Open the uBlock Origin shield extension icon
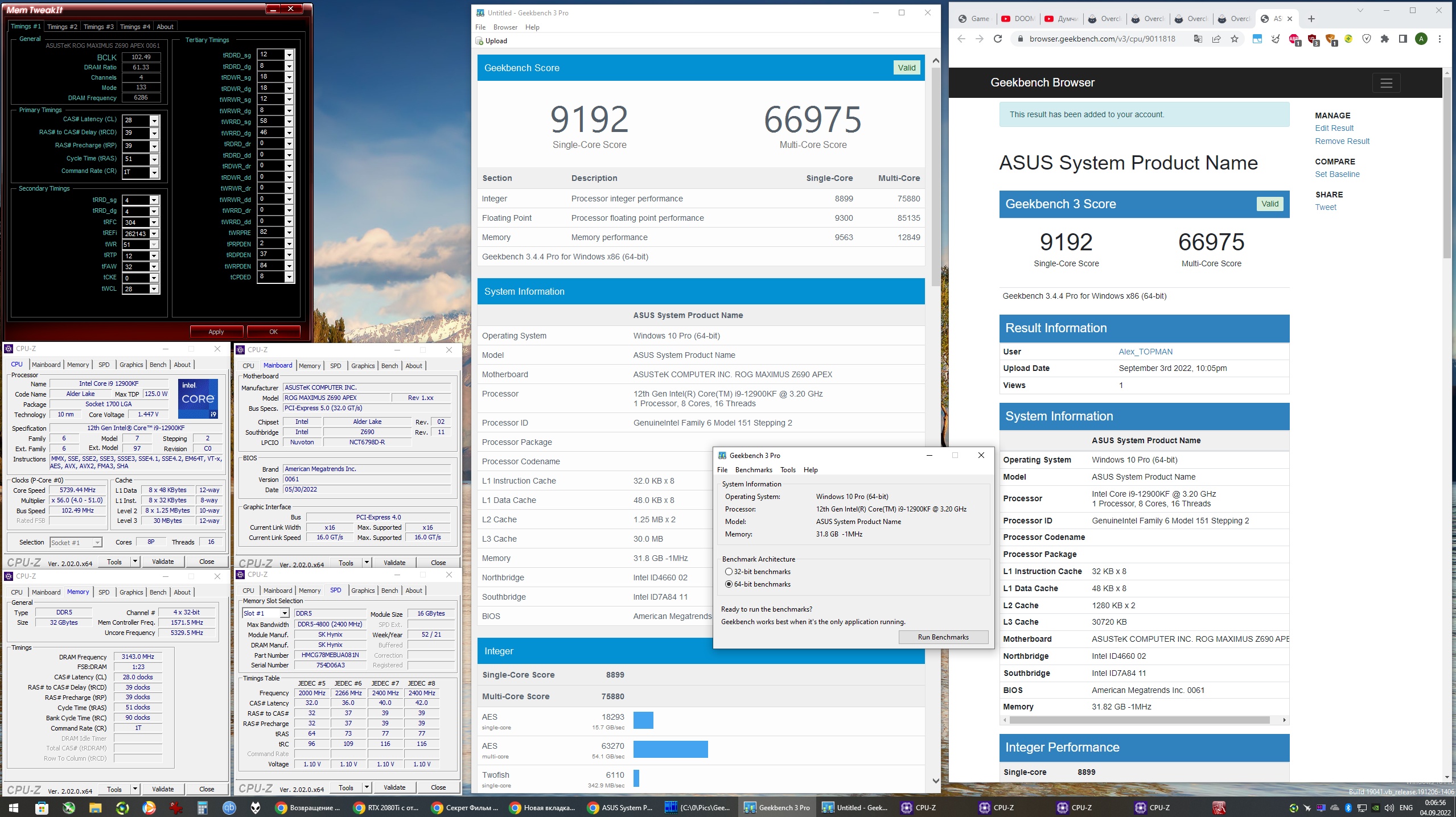Viewport: 1456px width, 817px height. point(1313,39)
